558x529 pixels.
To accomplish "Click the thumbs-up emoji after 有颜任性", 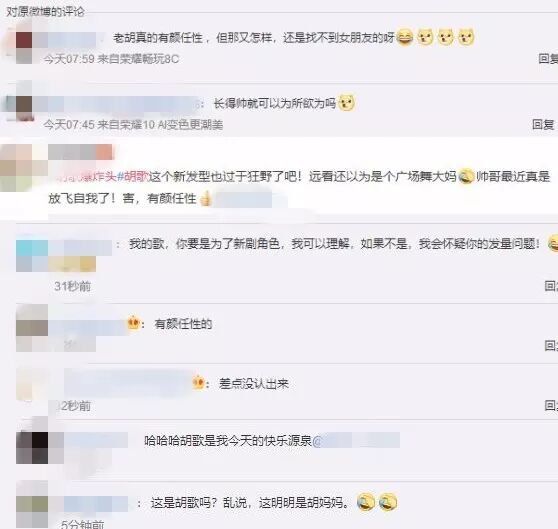I will tap(205, 199).
